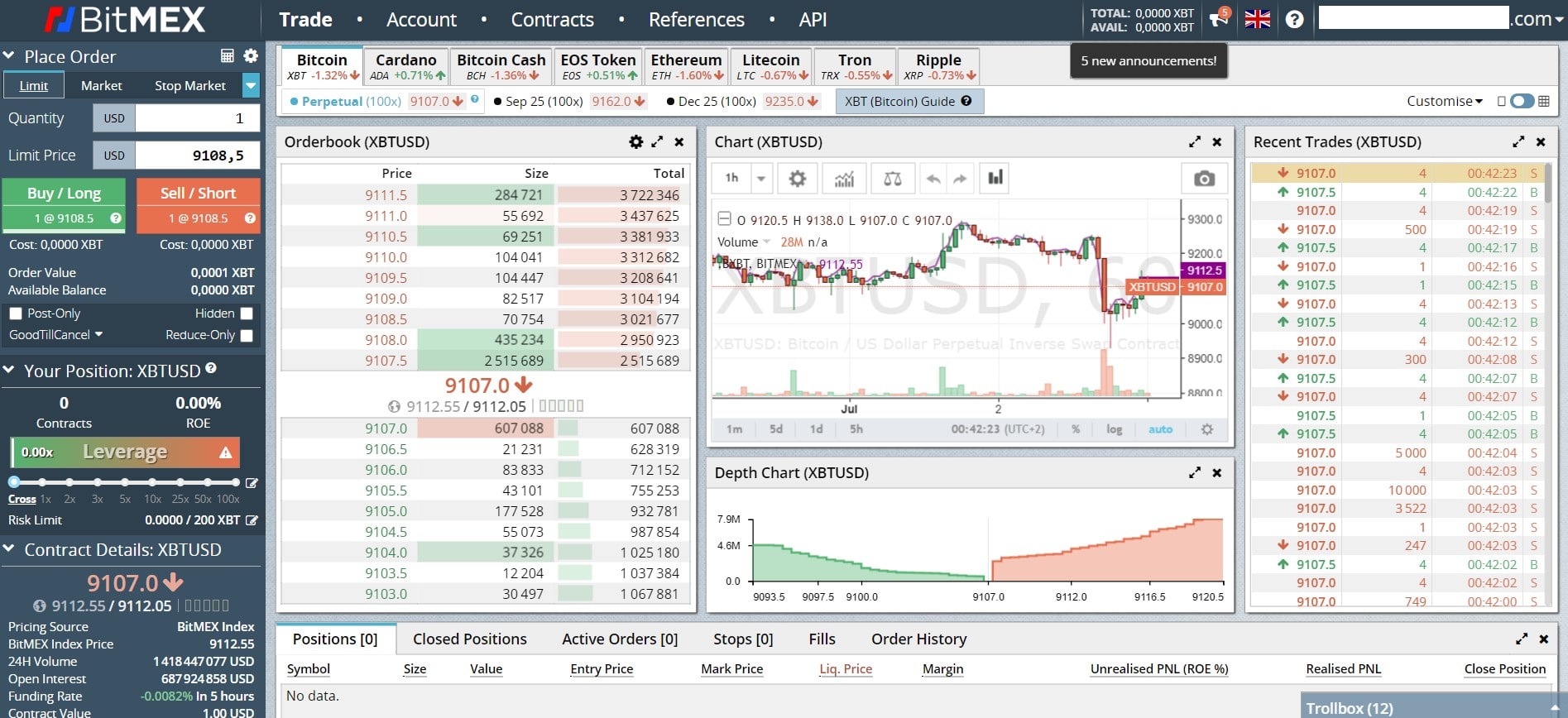Viewport: 1568px width, 718px height.
Task: Toggle chart auto scale
Action: coord(1160,429)
